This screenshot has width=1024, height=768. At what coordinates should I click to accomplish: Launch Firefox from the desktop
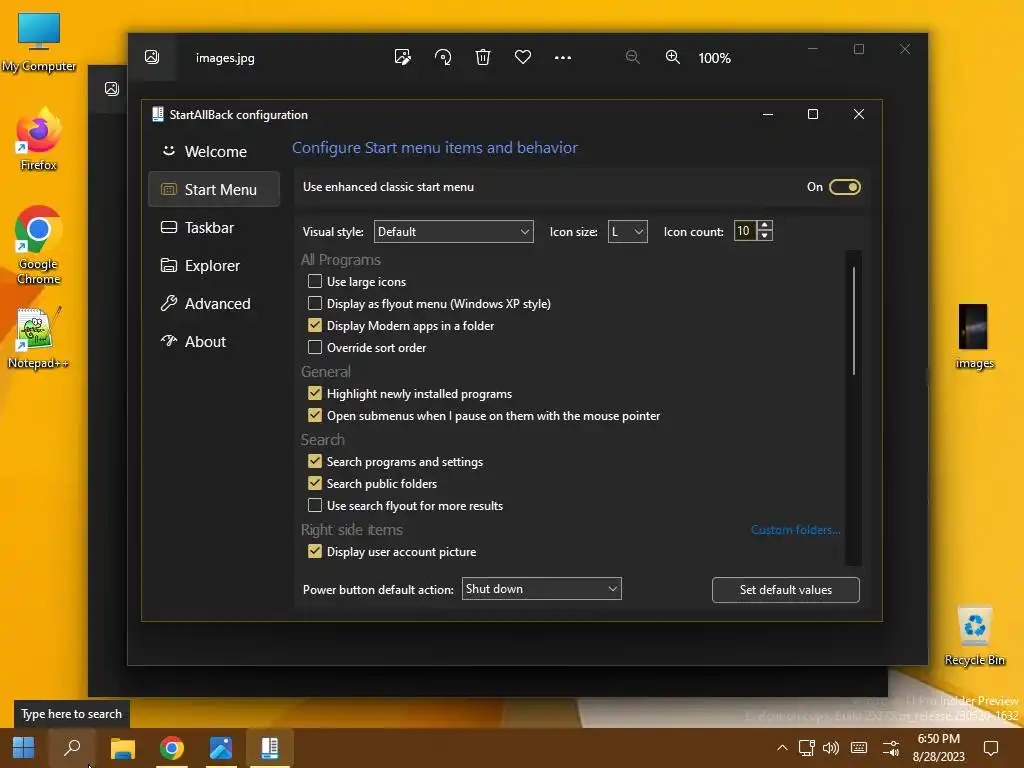coord(39,139)
